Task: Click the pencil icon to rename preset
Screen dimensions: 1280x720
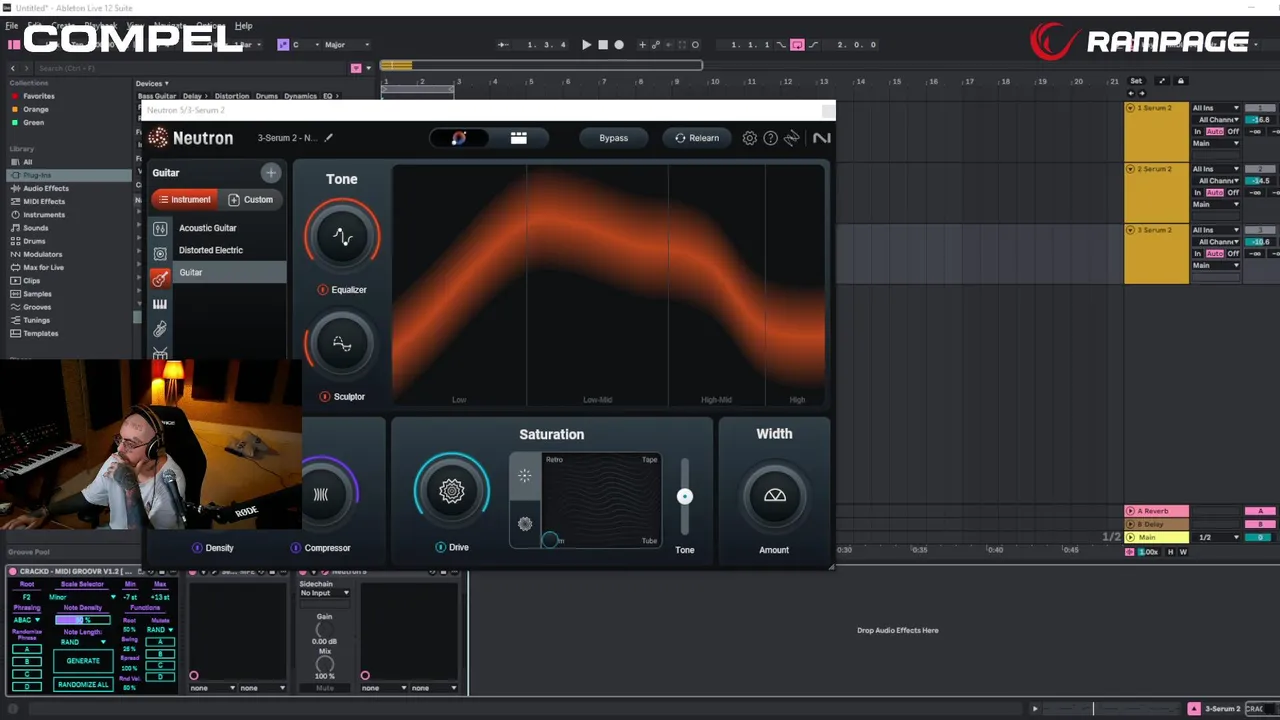Action: click(328, 138)
